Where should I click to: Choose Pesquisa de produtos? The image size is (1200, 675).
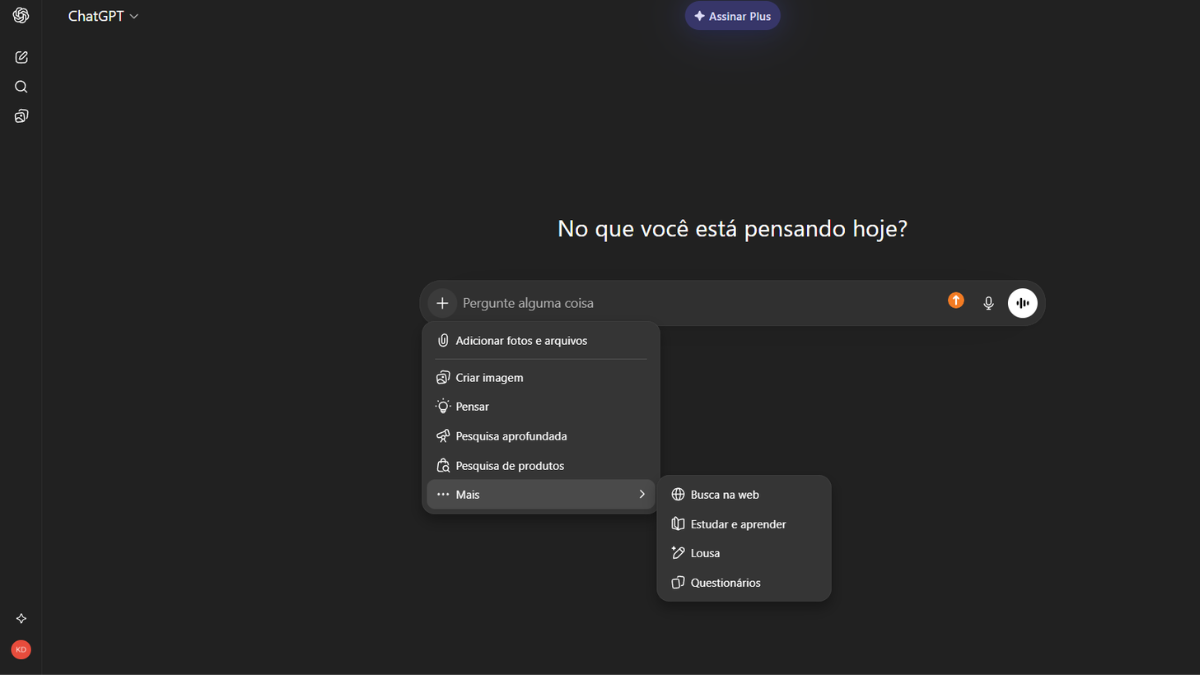[508, 465]
